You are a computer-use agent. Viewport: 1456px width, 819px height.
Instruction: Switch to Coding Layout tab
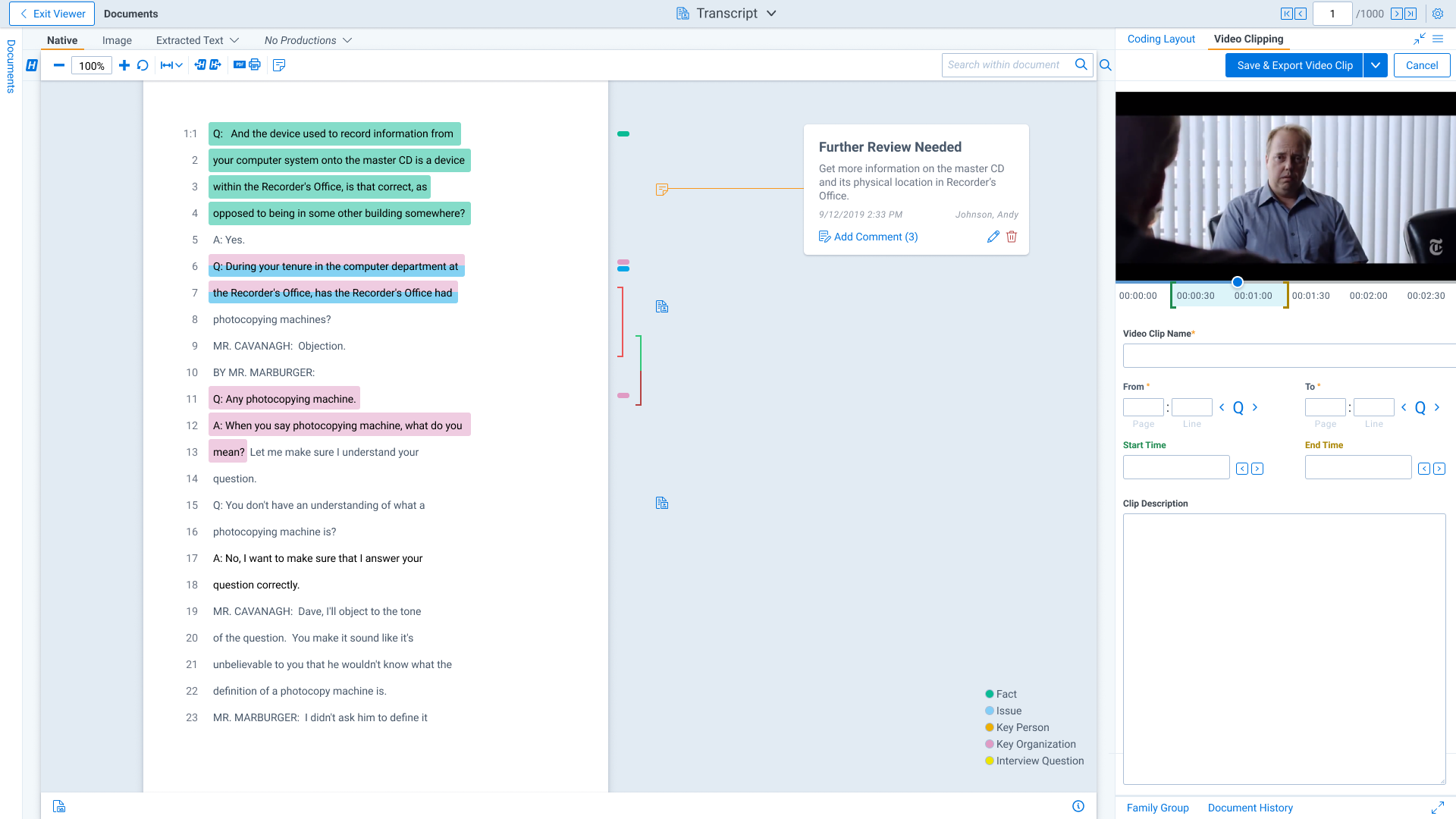click(x=1161, y=39)
